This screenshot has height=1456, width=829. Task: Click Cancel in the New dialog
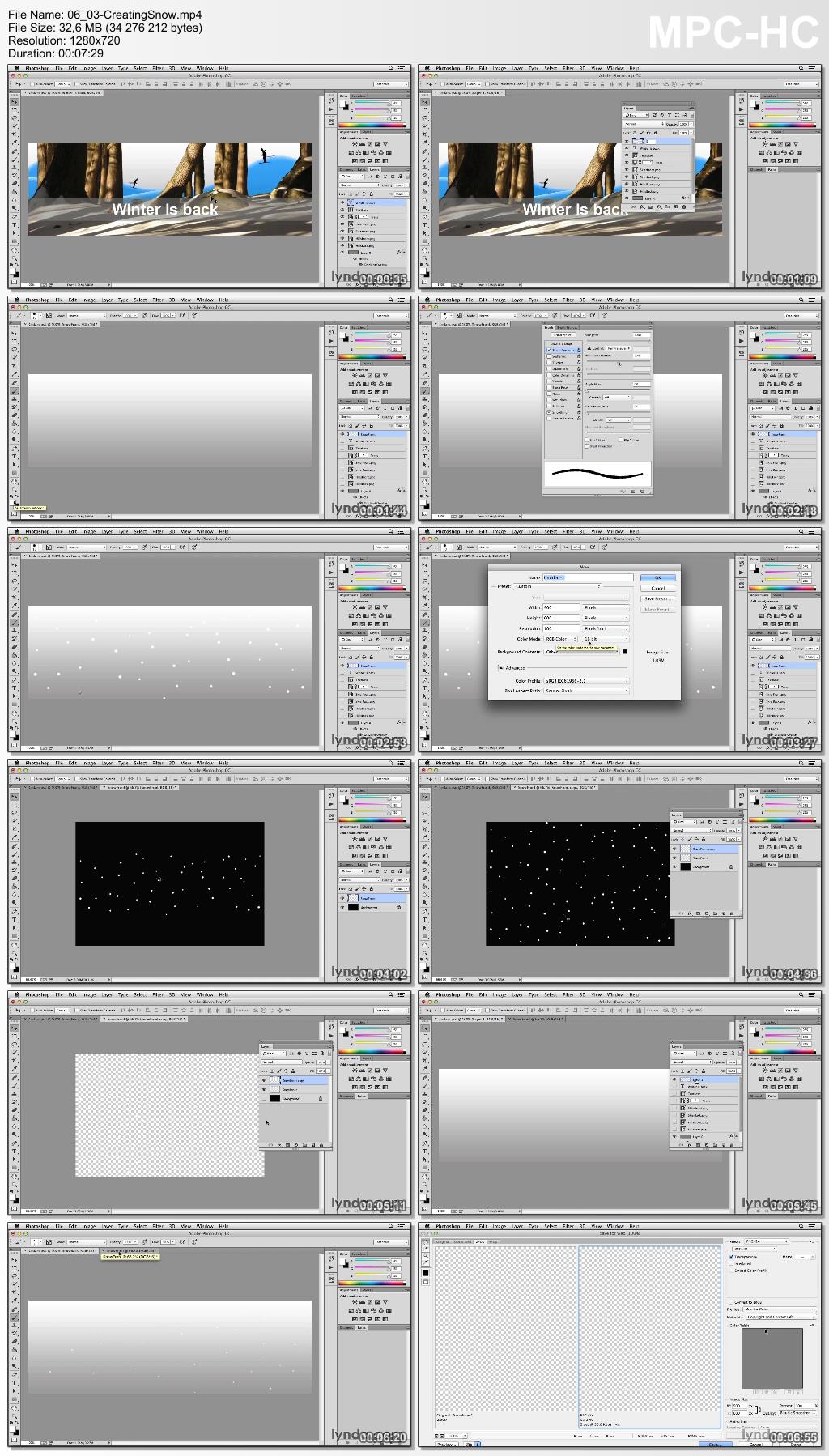[x=658, y=588]
